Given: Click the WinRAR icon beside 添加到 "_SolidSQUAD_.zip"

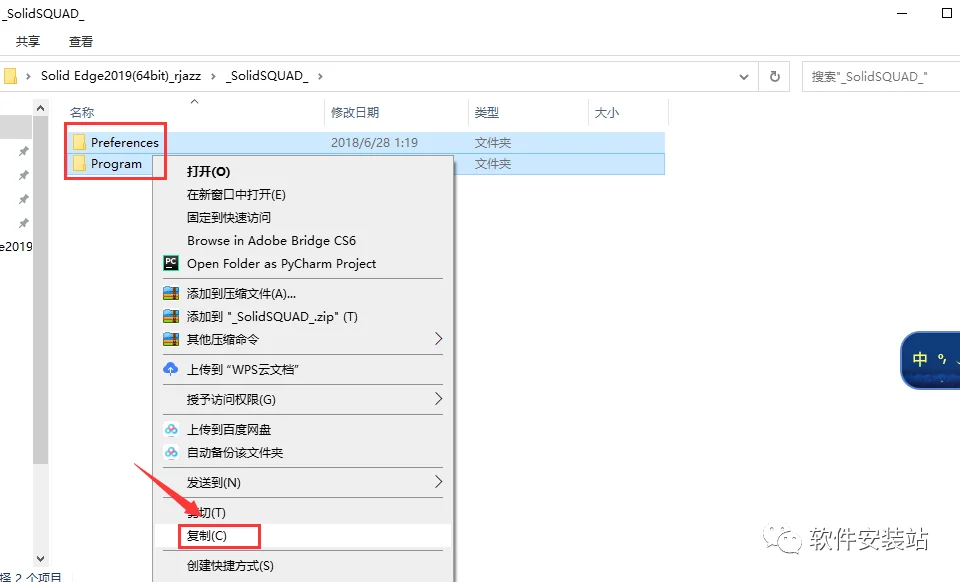Looking at the screenshot, I should tap(171, 316).
